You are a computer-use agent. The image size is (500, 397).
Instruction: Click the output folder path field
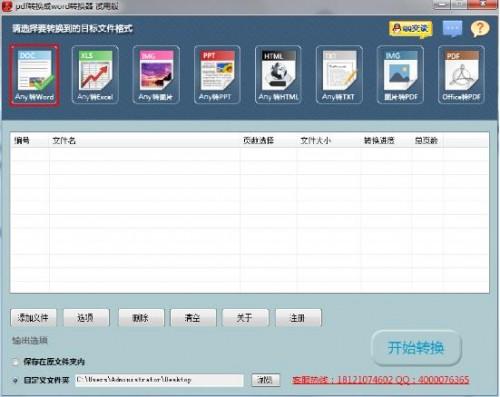(159, 380)
